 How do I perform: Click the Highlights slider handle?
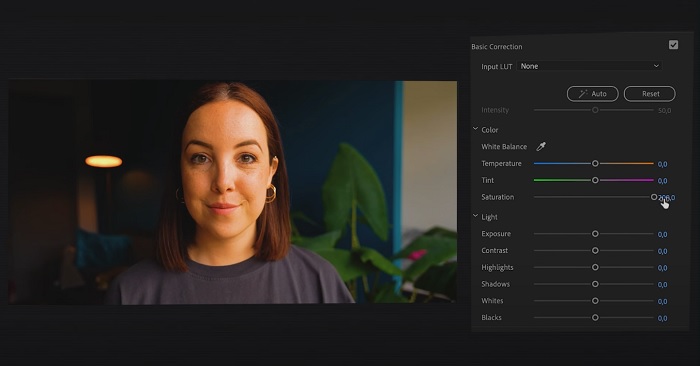click(x=595, y=267)
